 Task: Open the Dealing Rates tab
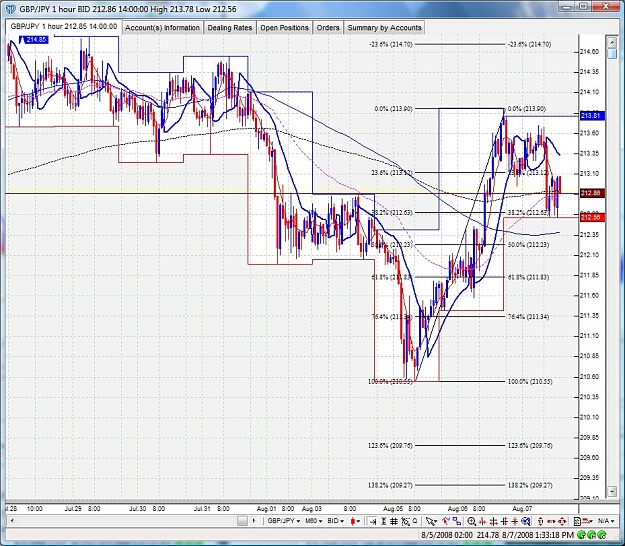[230, 28]
